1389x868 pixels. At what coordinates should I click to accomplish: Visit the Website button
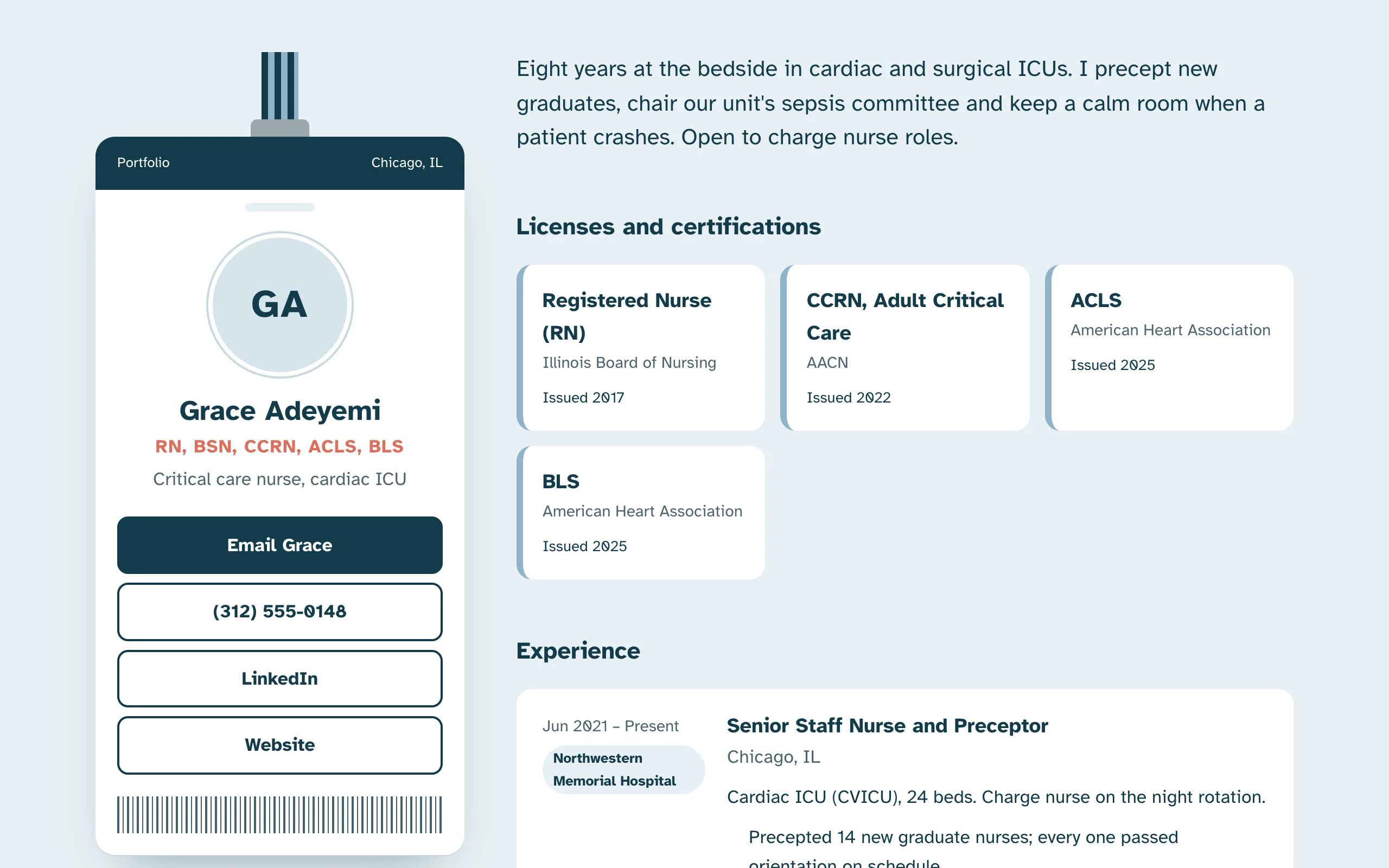coord(279,744)
